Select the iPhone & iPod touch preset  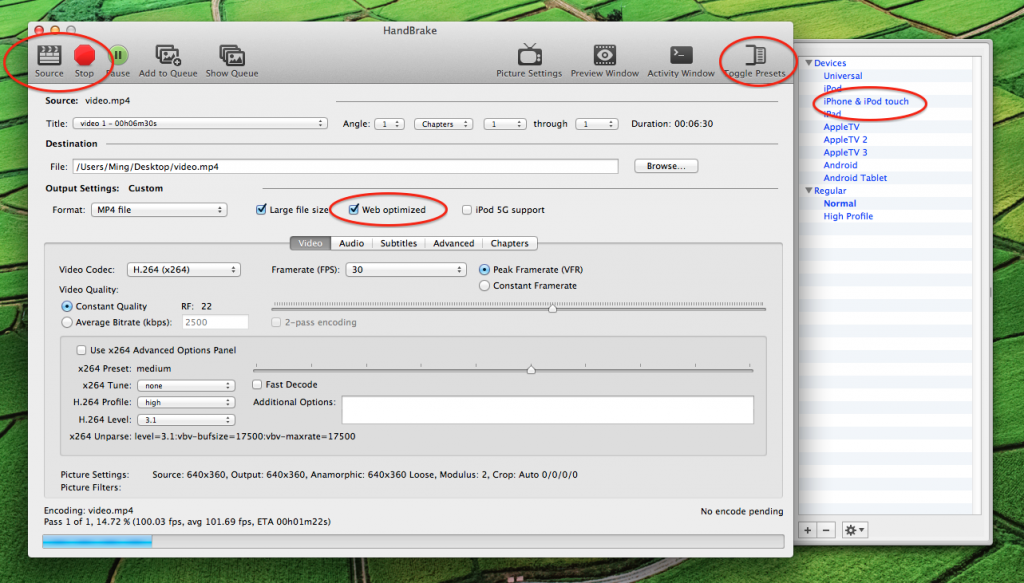click(x=866, y=102)
